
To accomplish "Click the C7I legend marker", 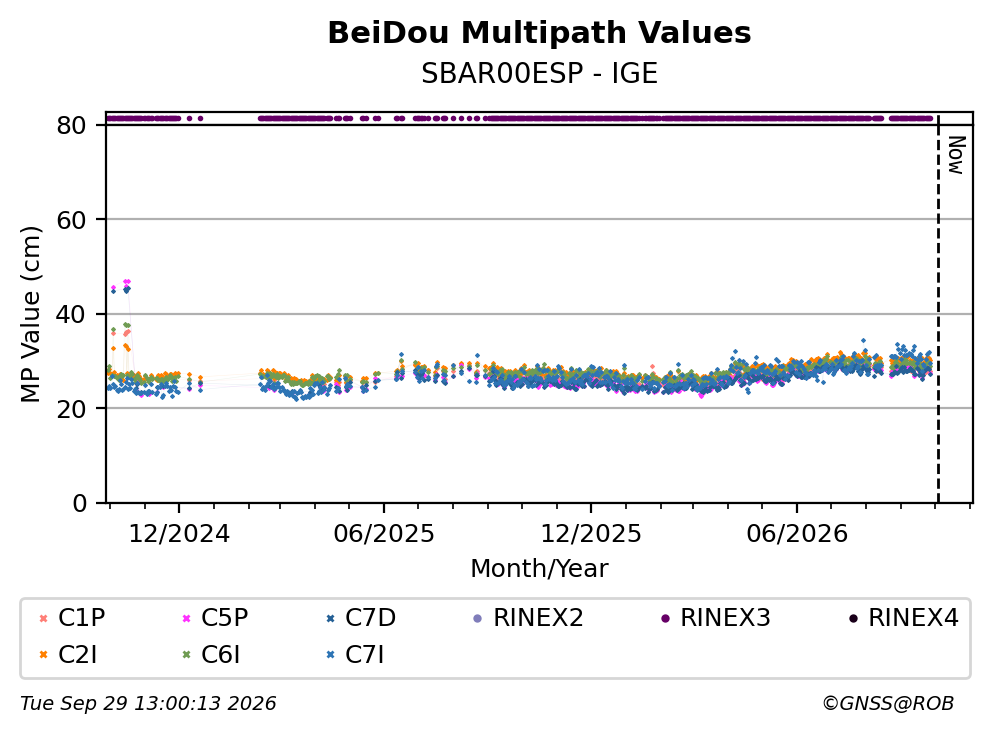I will click(330, 655).
